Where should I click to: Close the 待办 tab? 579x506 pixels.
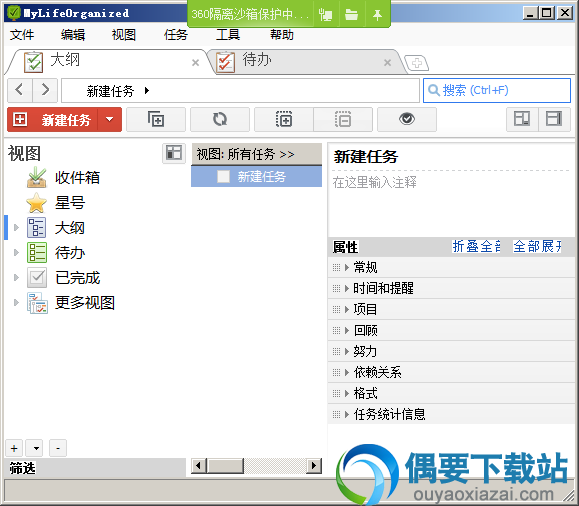(x=387, y=63)
